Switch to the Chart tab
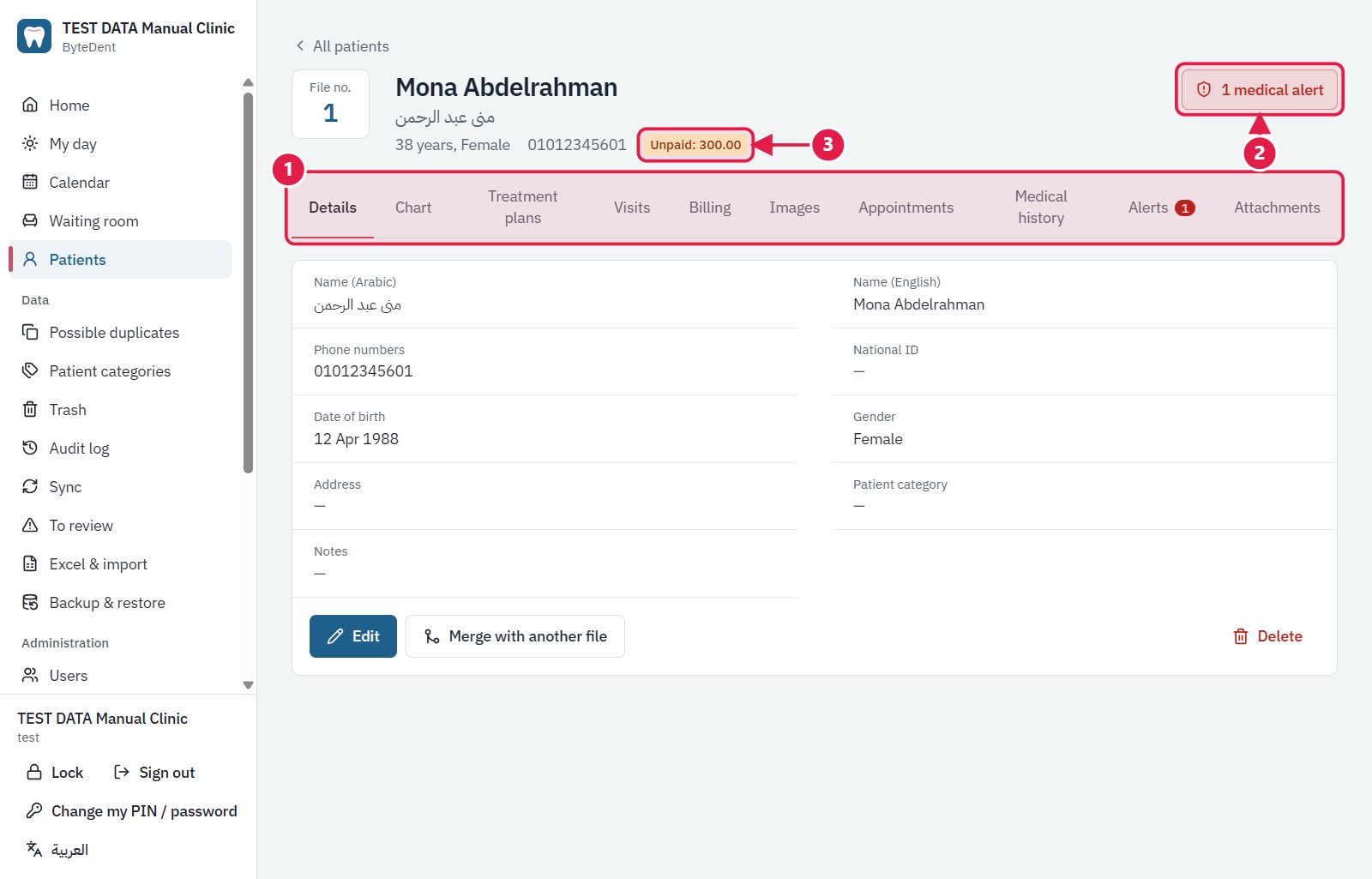This screenshot has height=879, width=1372. coord(413,208)
